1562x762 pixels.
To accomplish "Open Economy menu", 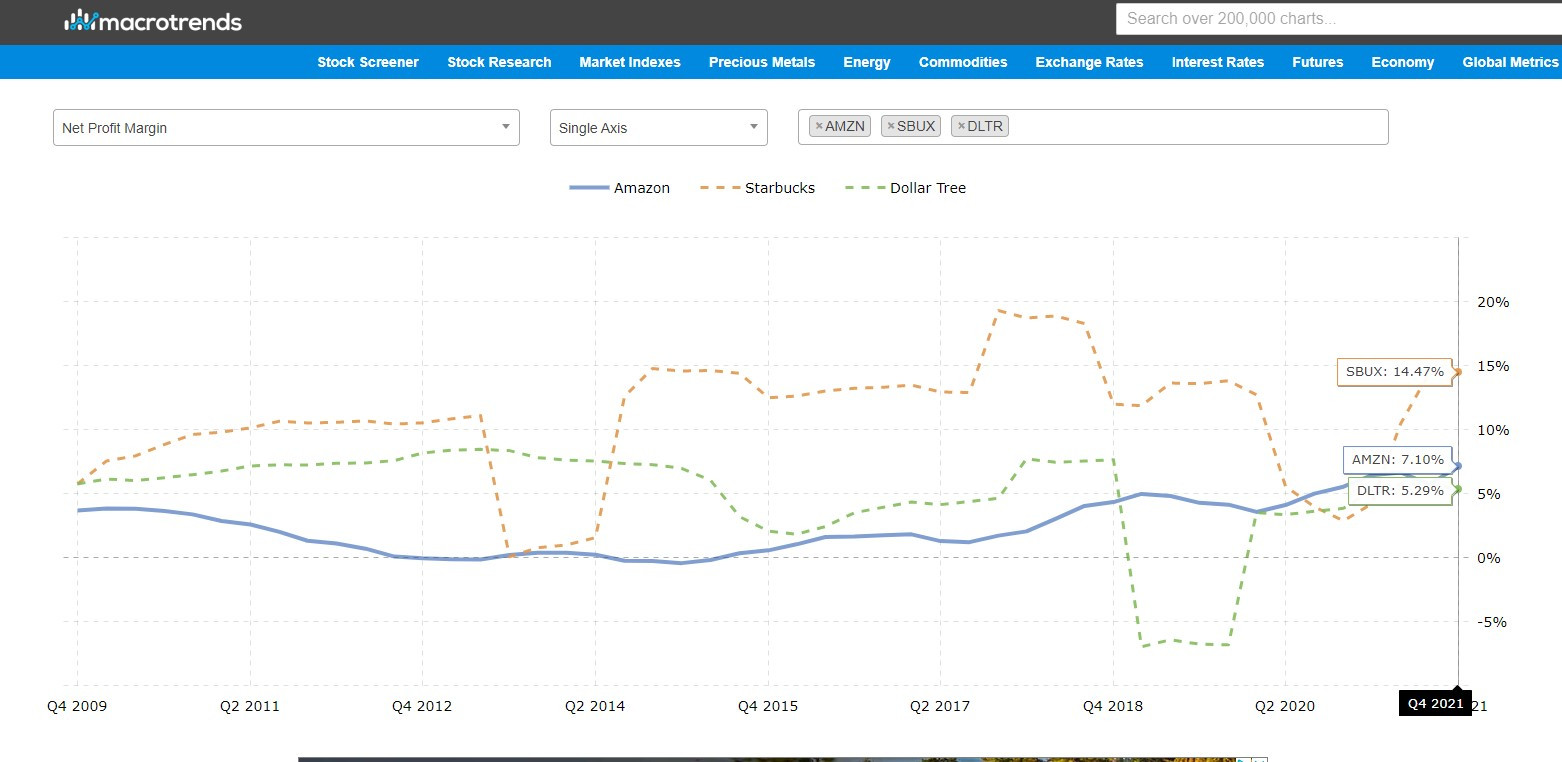I will click(x=1403, y=62).
